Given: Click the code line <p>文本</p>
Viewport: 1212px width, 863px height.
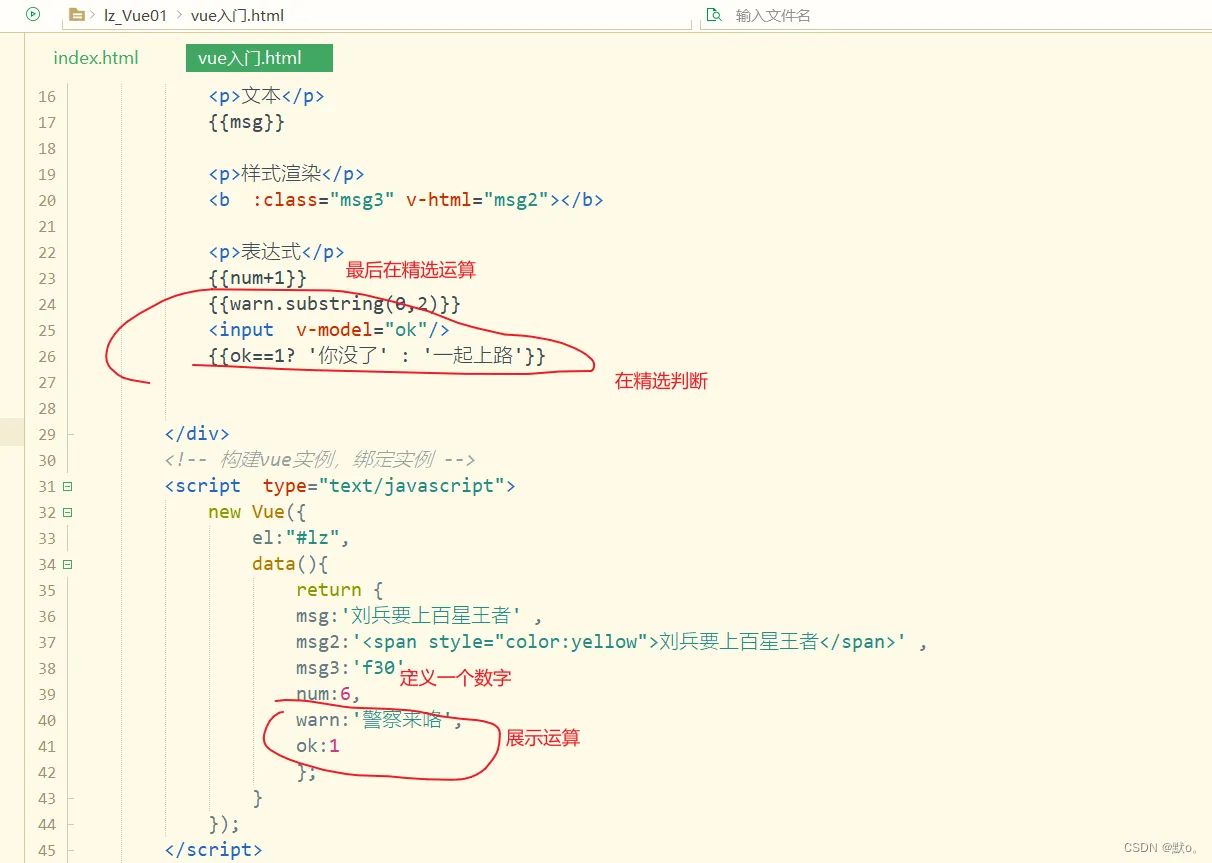Looking at the screenshot, I should (266, 96).
